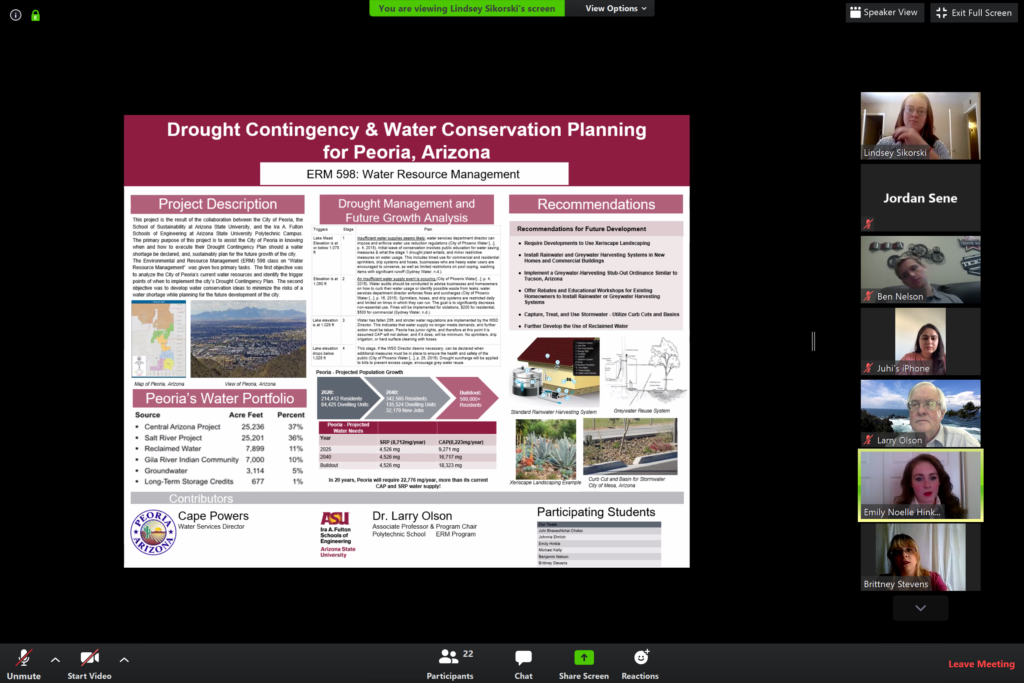This screenshot has width=1024, height=683.
Task: Unmute the microphone
Action: [x=24, y=664]
